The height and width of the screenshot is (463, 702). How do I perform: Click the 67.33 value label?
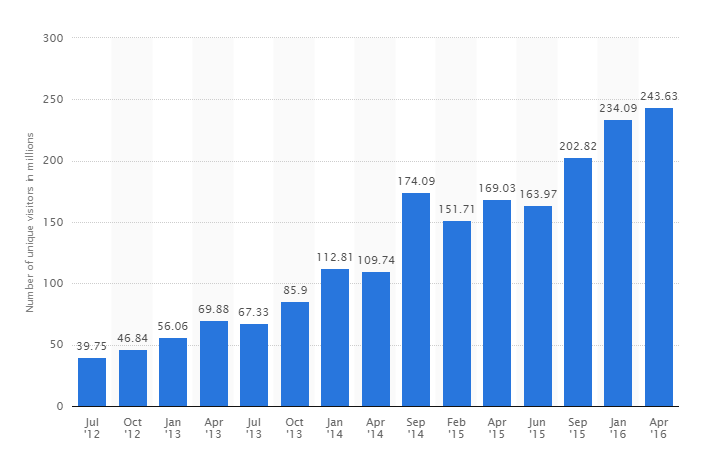(x=254, y=313)
